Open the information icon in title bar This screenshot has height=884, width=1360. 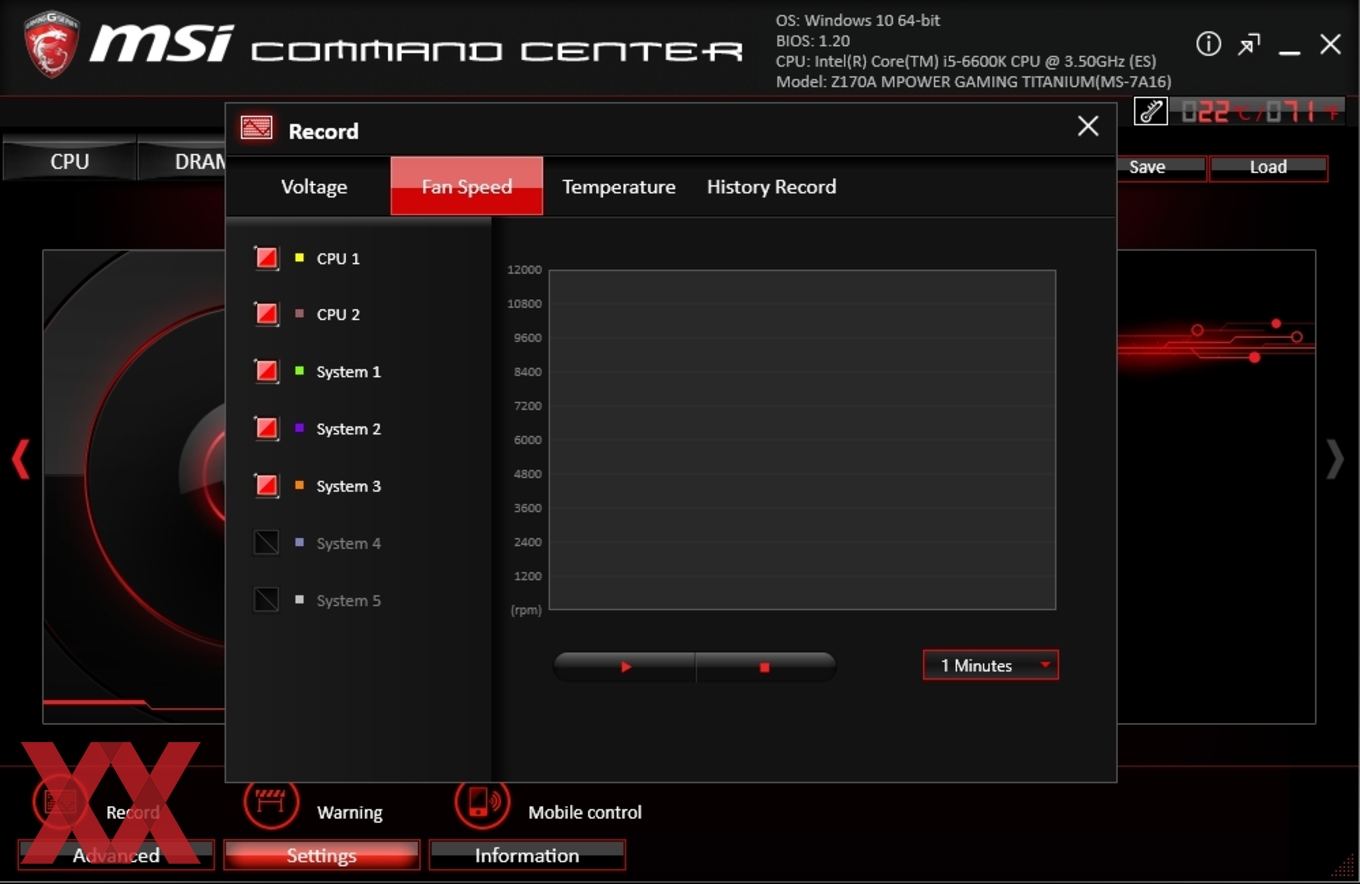[x=1208, y=44]
